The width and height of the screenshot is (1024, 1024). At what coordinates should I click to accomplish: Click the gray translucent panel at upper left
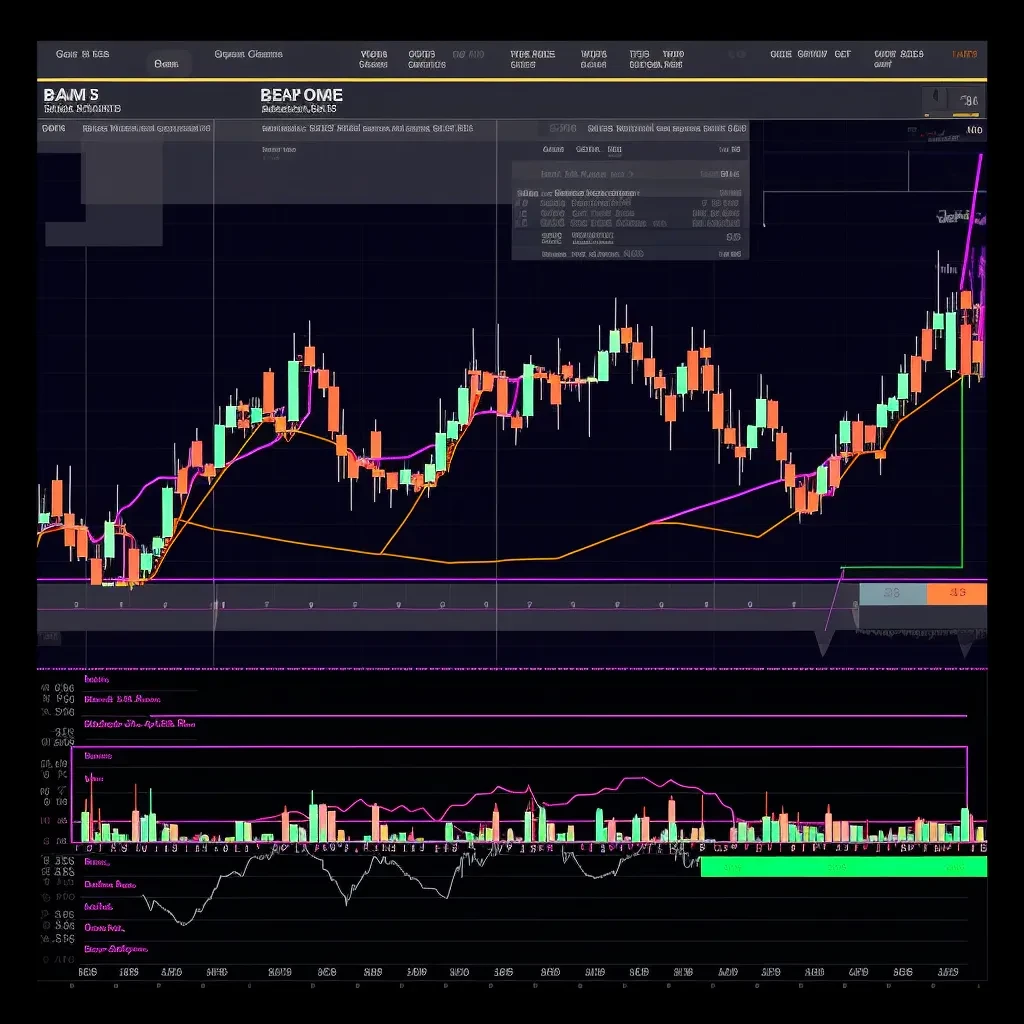pos(123,192)
